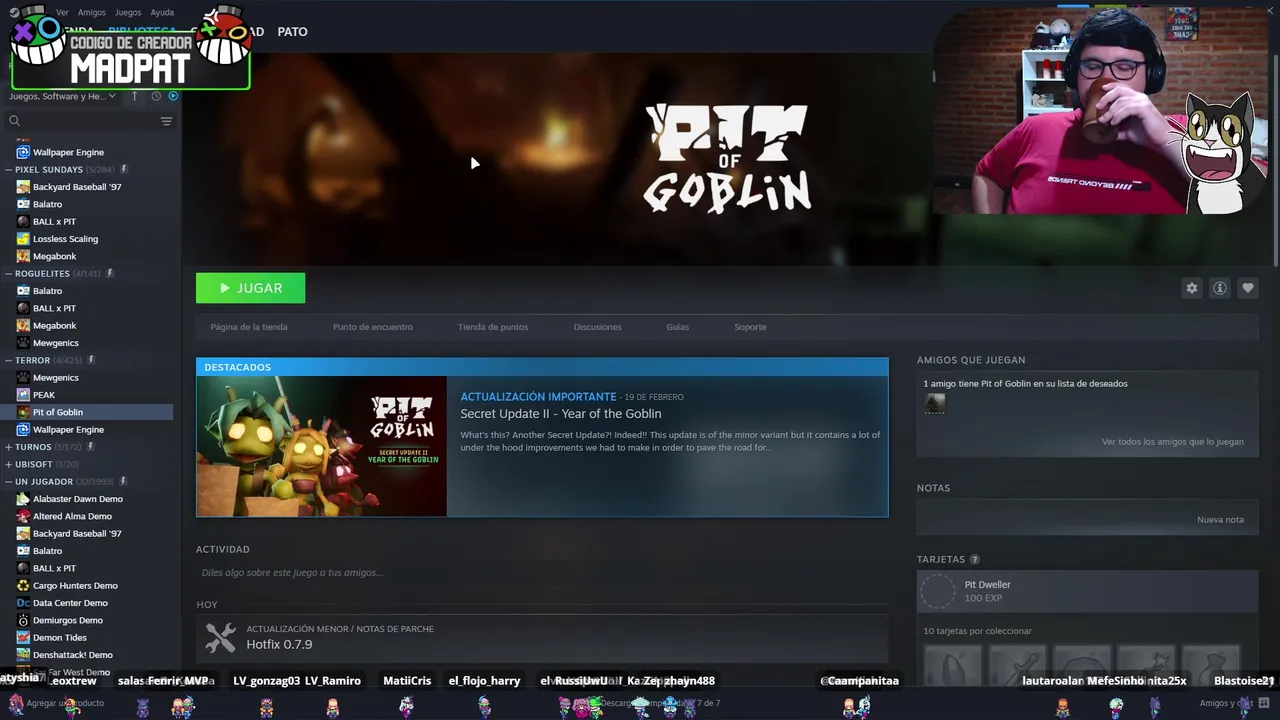The width and height of the screenshot is (1280, 720).
Task: Collapse the PIXEL SUNDAYS category
Action: [8, 170]
